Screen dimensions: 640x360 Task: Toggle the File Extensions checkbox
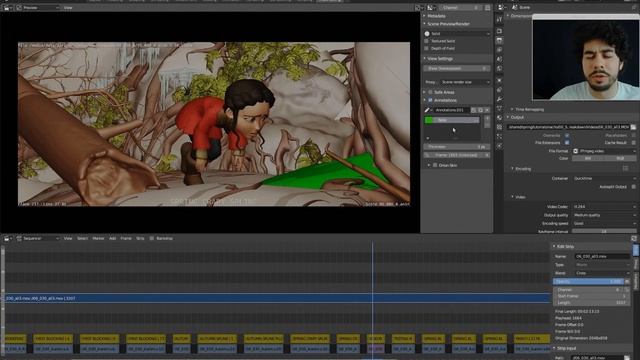pos(567,142)
